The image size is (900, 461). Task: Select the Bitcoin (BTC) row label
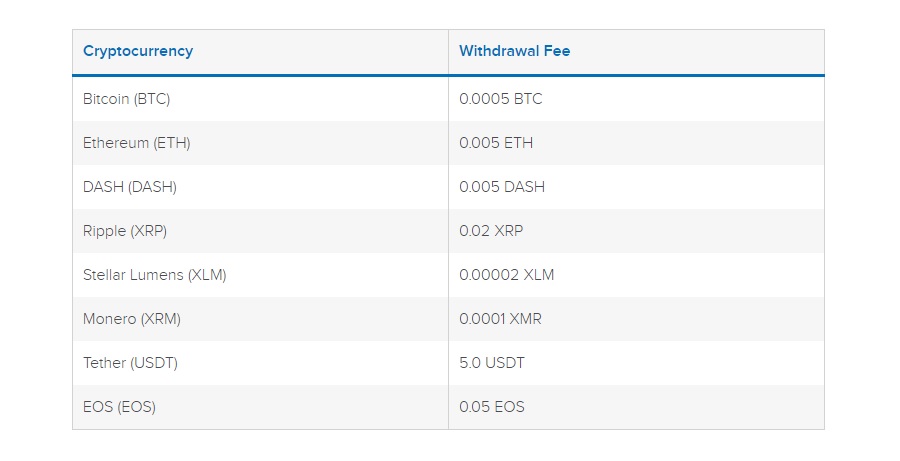[x=126, y=99]
